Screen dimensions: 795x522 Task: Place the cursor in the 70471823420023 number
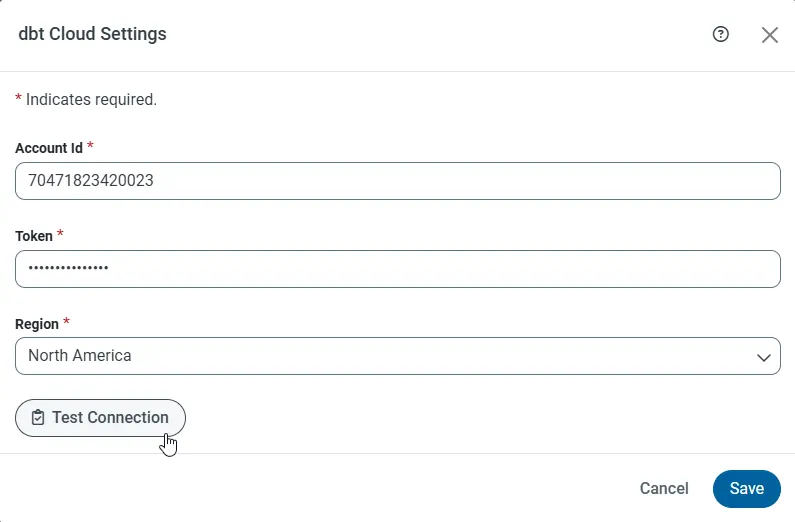tap(91, 181)
